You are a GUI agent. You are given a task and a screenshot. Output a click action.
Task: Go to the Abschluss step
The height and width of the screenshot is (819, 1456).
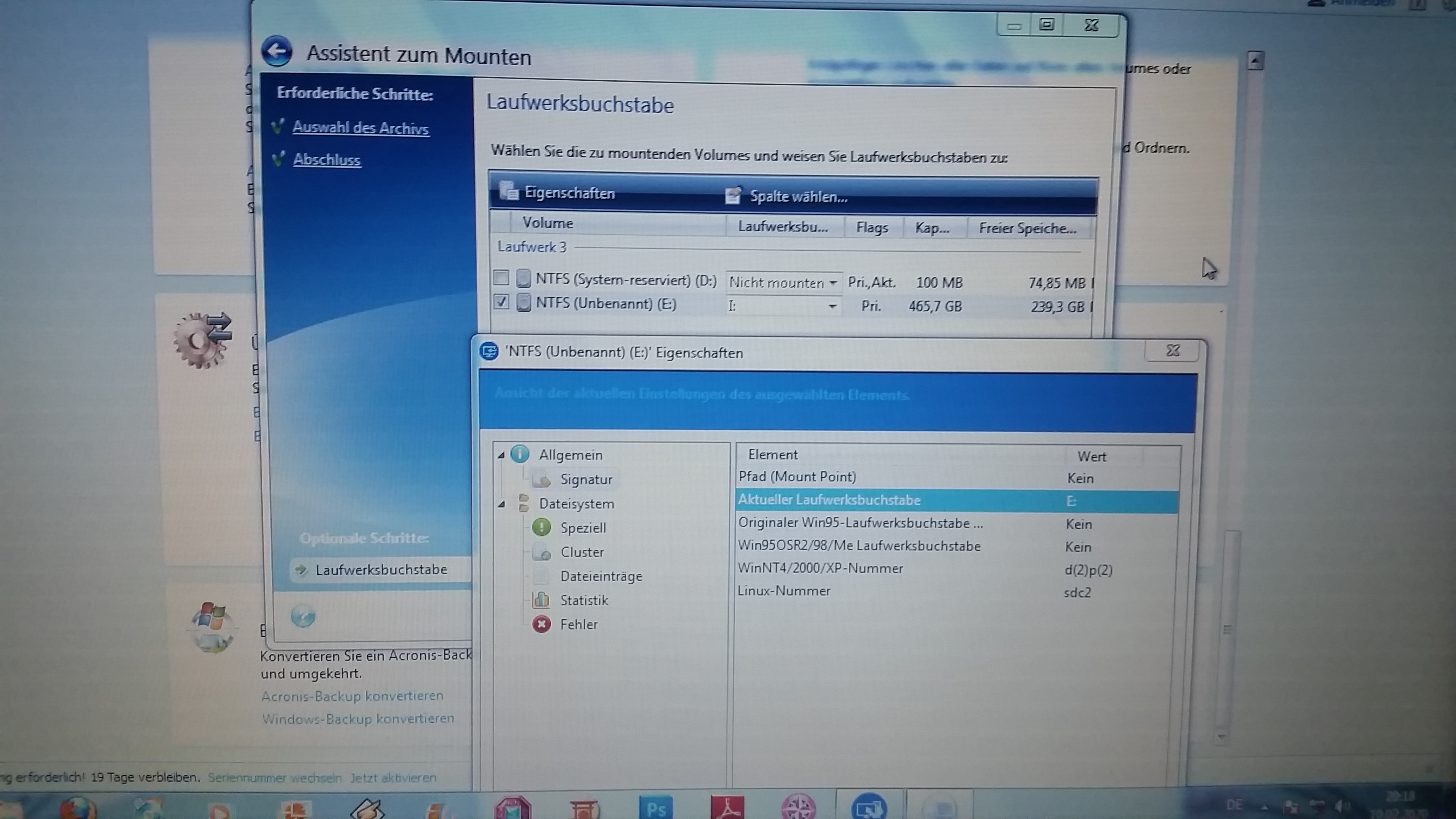click(x=326, y=160)
